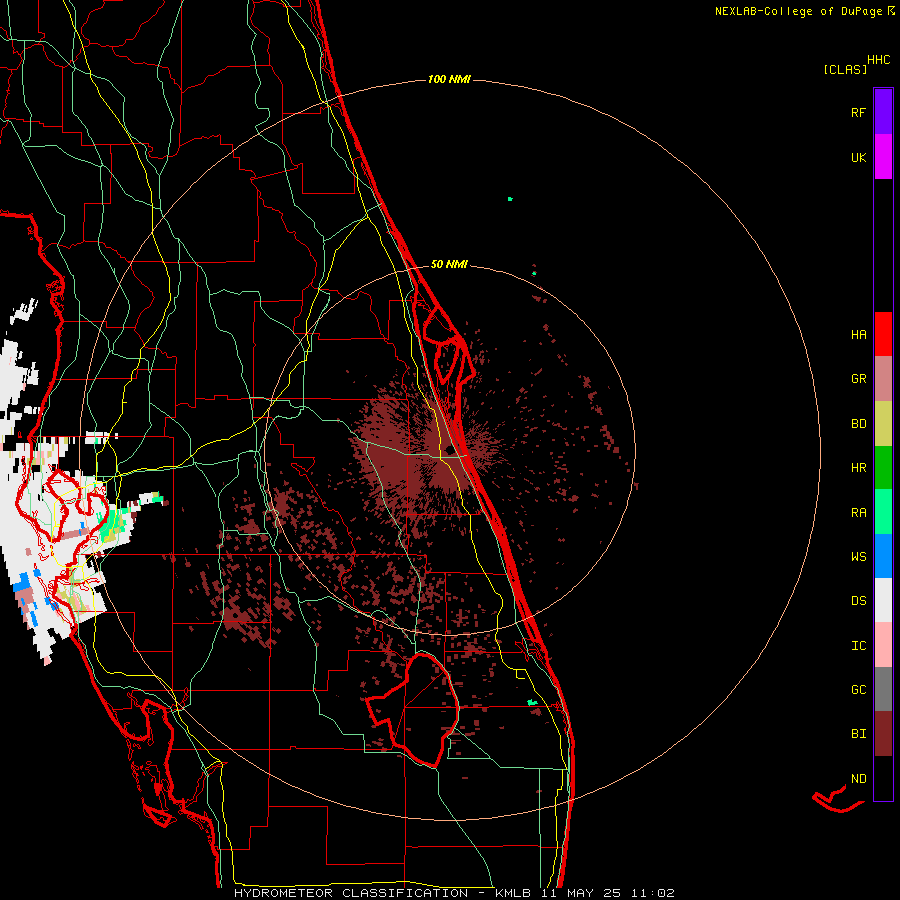
Task: Click the BI brown legend swatch
Action: tap(883, 734)
